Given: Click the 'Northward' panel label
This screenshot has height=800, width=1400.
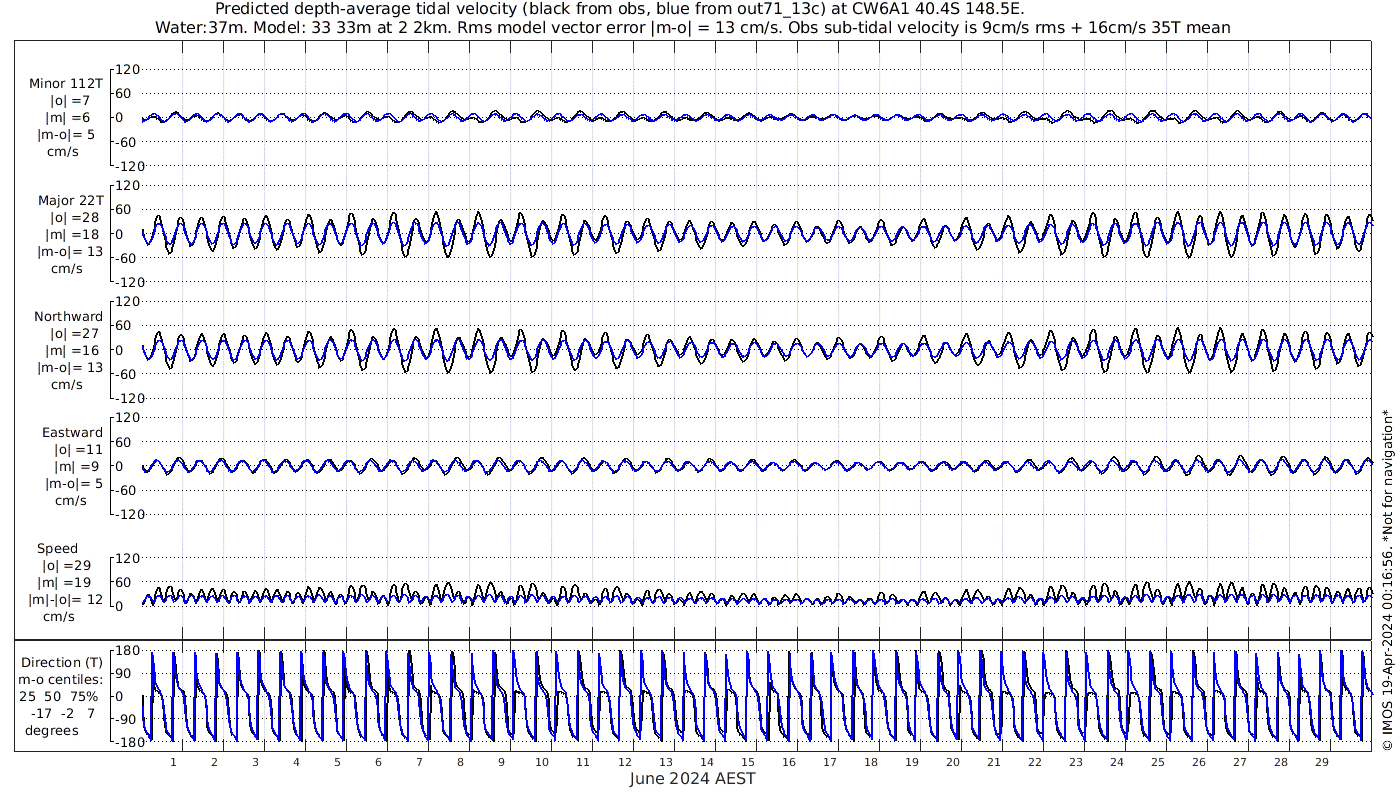Looking at the screenshot, I should pos(68,316).
